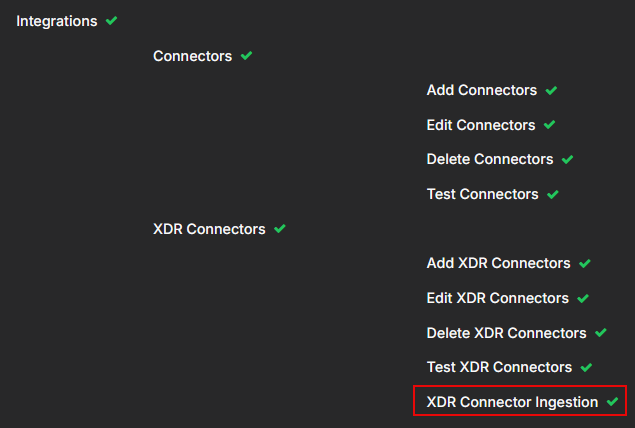
Task: Click the Edit Connectors checkmark icon
Action: tap(549, 125)
